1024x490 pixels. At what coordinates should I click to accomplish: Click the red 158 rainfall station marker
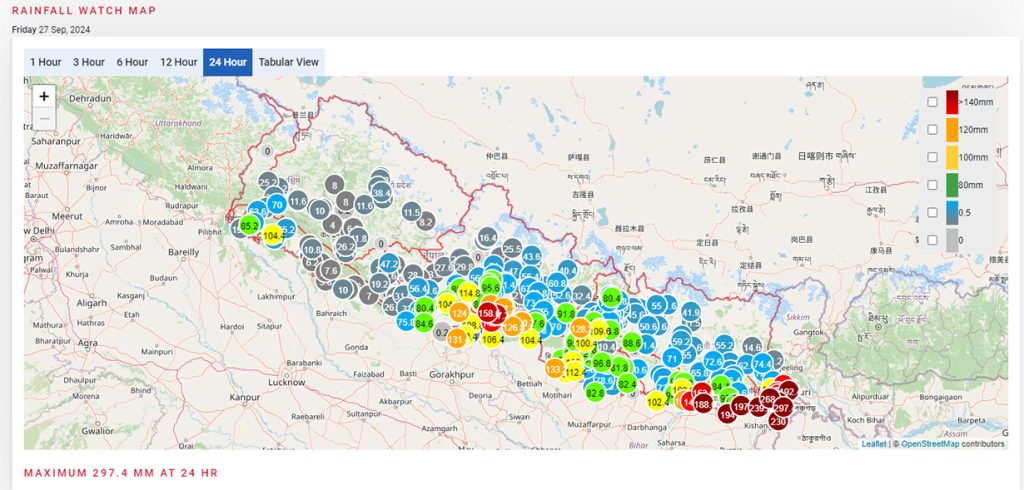click(x=489, y=313)
